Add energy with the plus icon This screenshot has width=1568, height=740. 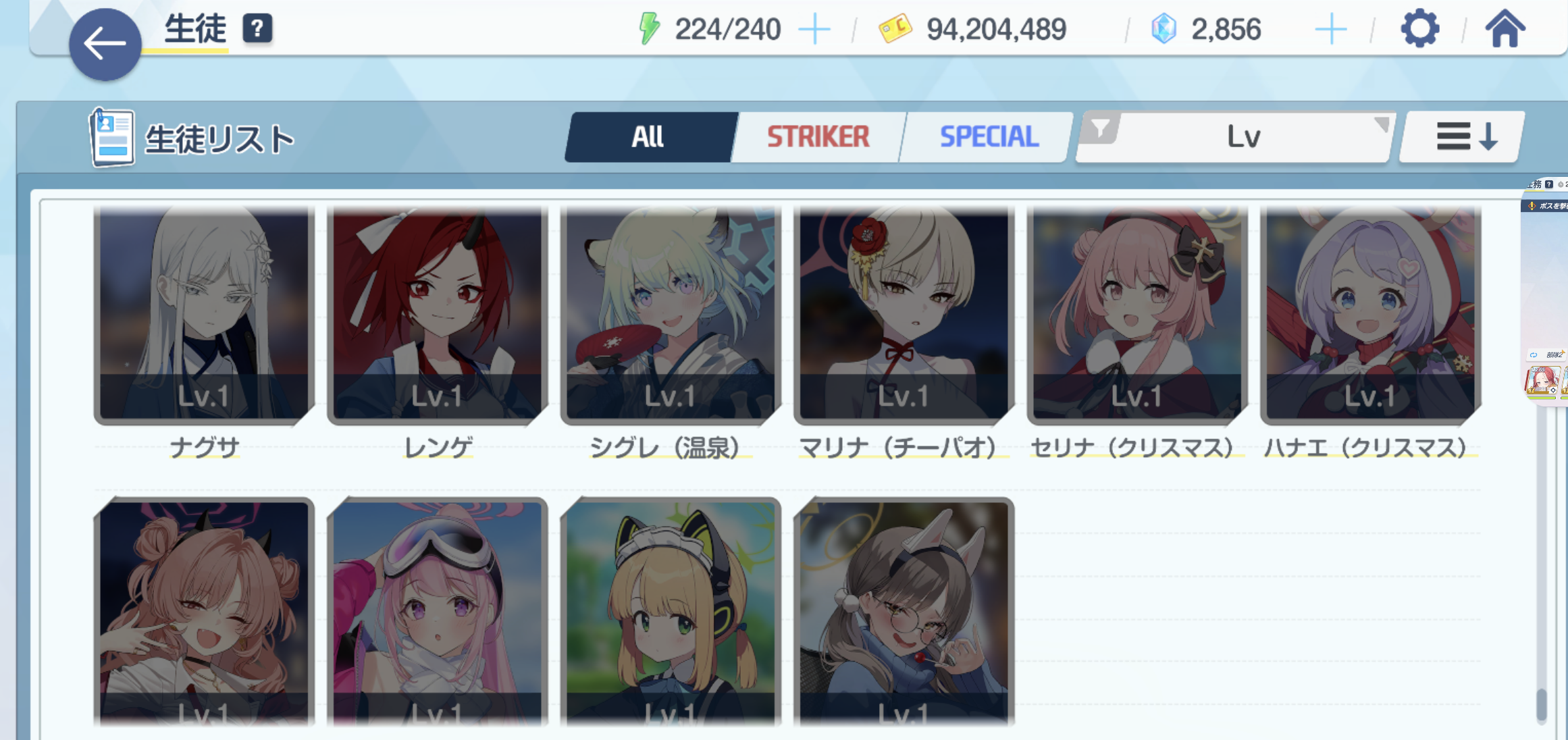[x=814, y=30]
